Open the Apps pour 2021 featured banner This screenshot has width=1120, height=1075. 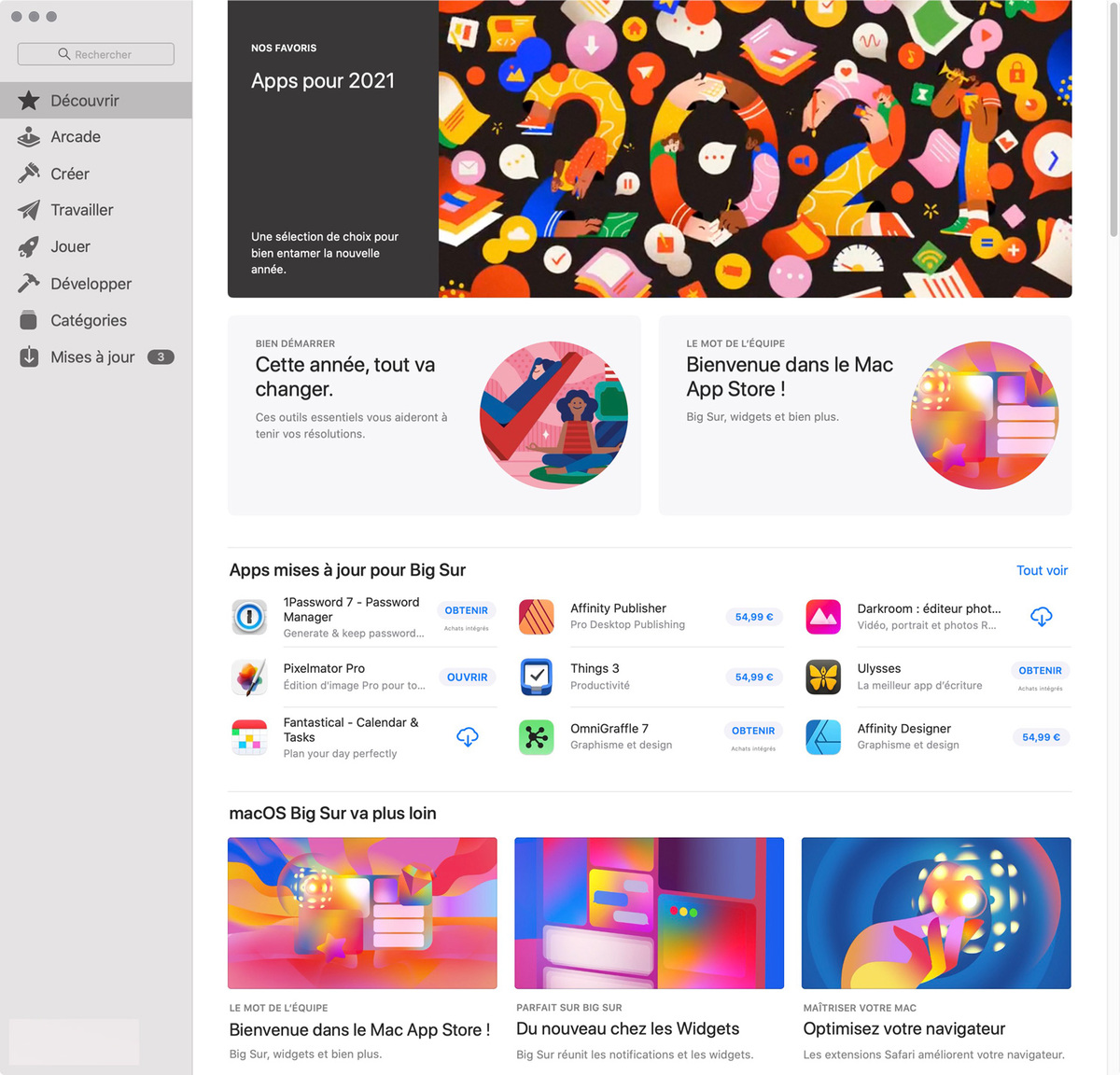click(x=650, y=149)
